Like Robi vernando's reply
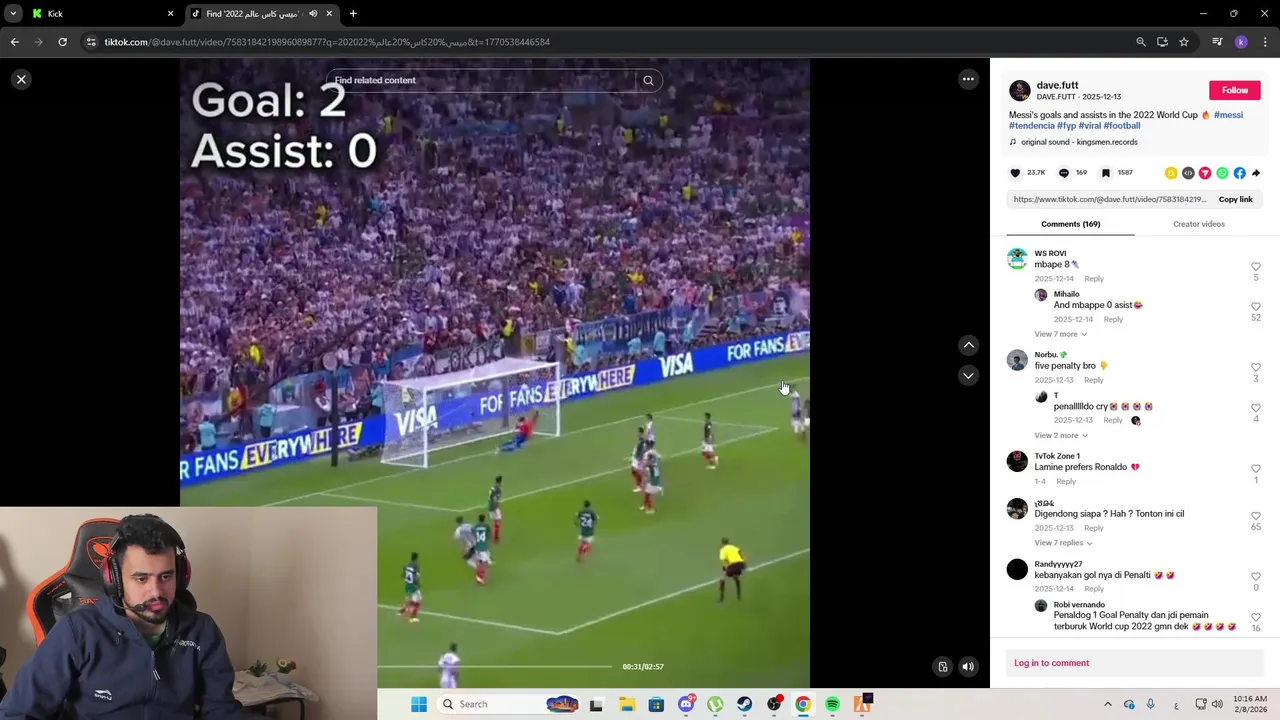Image resolution: width=1280 pixels, height=720 pixels. [1256, 617]
